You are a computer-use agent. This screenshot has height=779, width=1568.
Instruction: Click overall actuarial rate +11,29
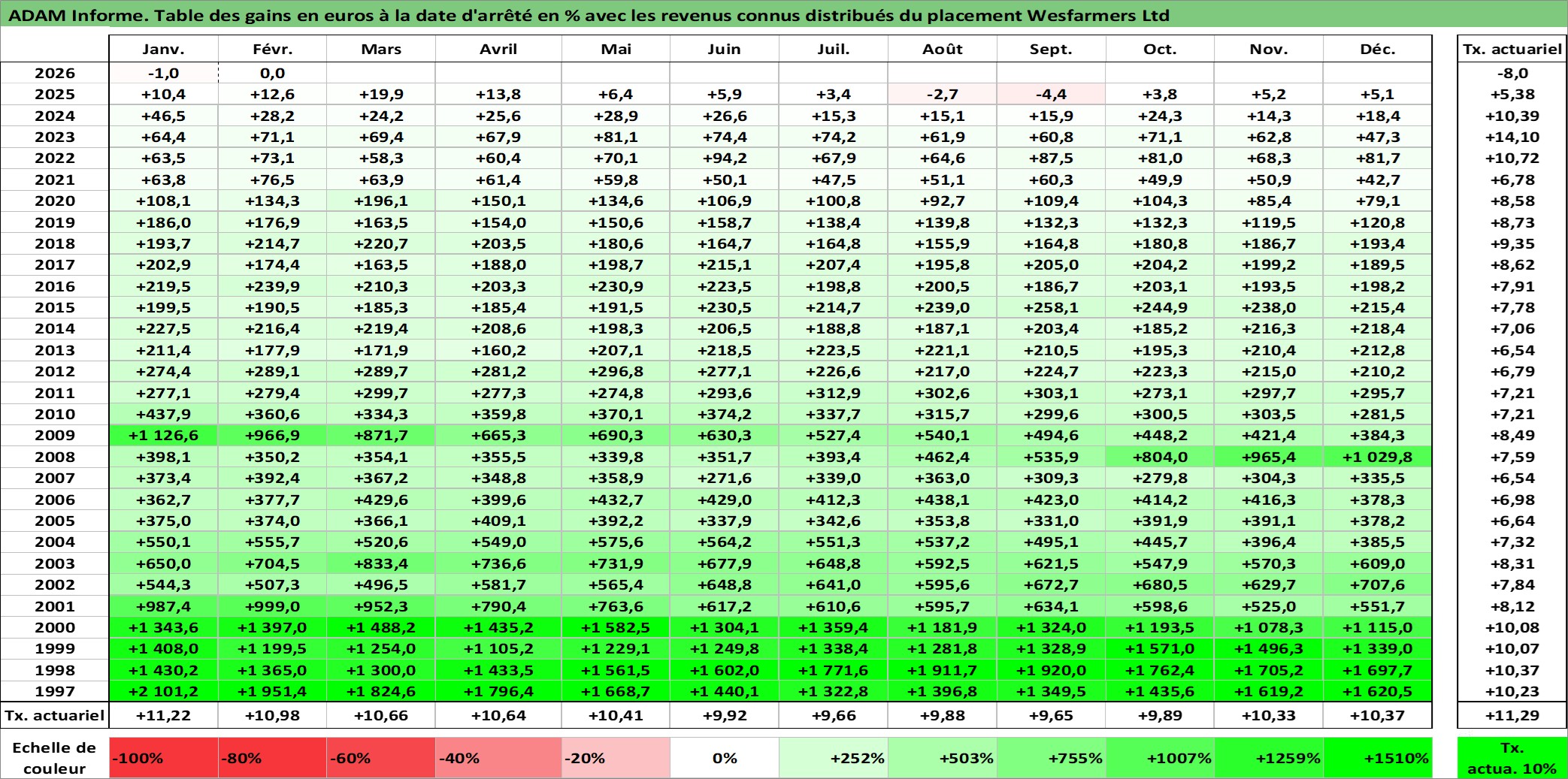pos(1512,715)
